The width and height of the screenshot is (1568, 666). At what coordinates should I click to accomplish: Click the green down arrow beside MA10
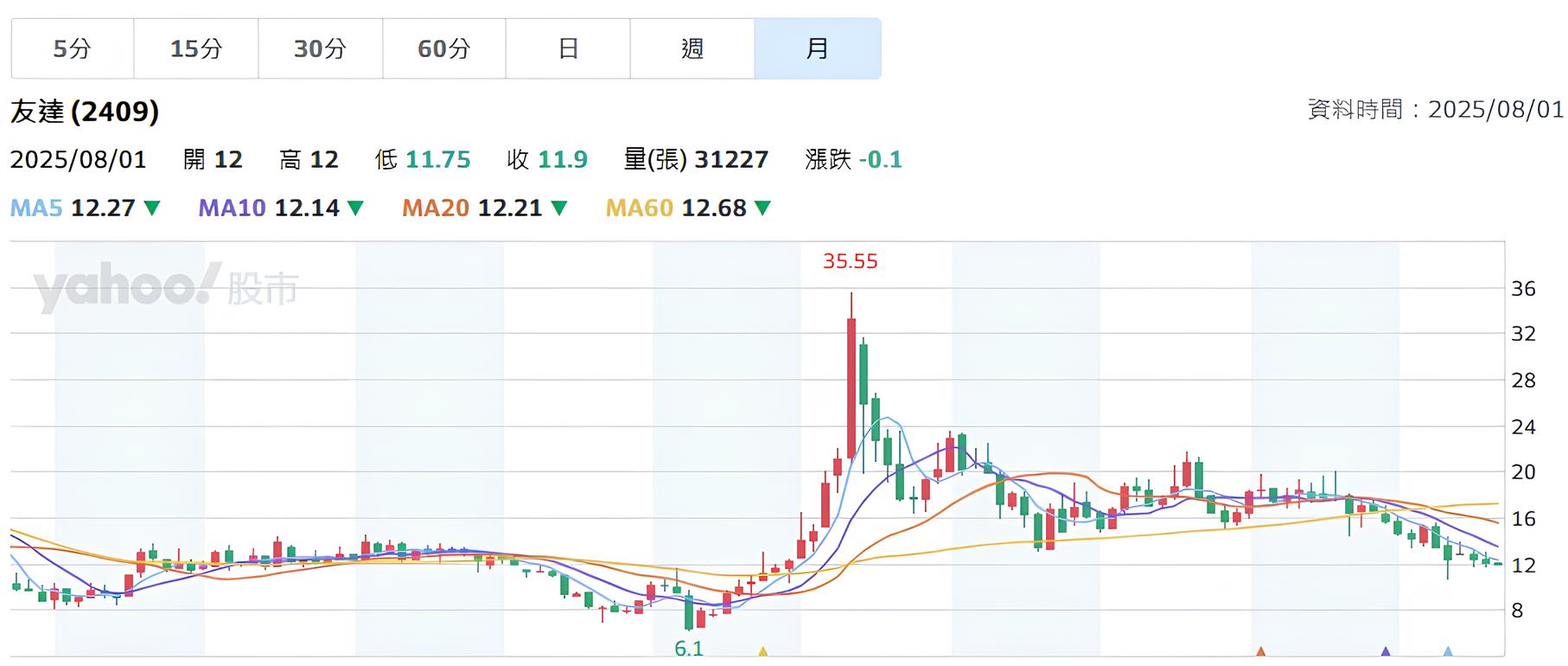click(x=355, y=208)
